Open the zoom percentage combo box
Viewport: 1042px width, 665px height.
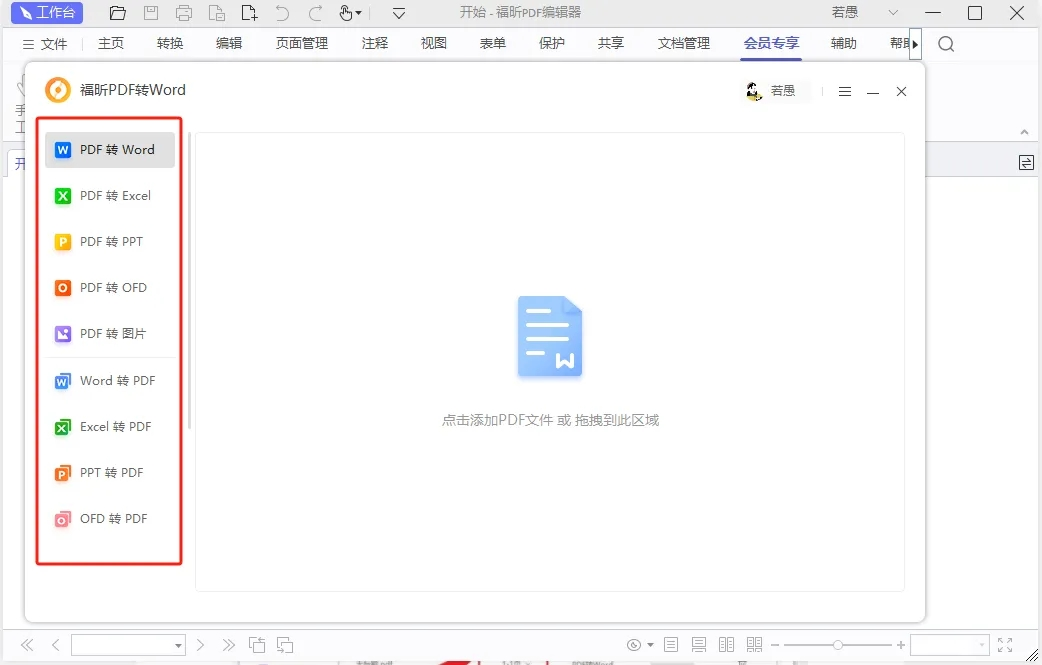[950, 645]
